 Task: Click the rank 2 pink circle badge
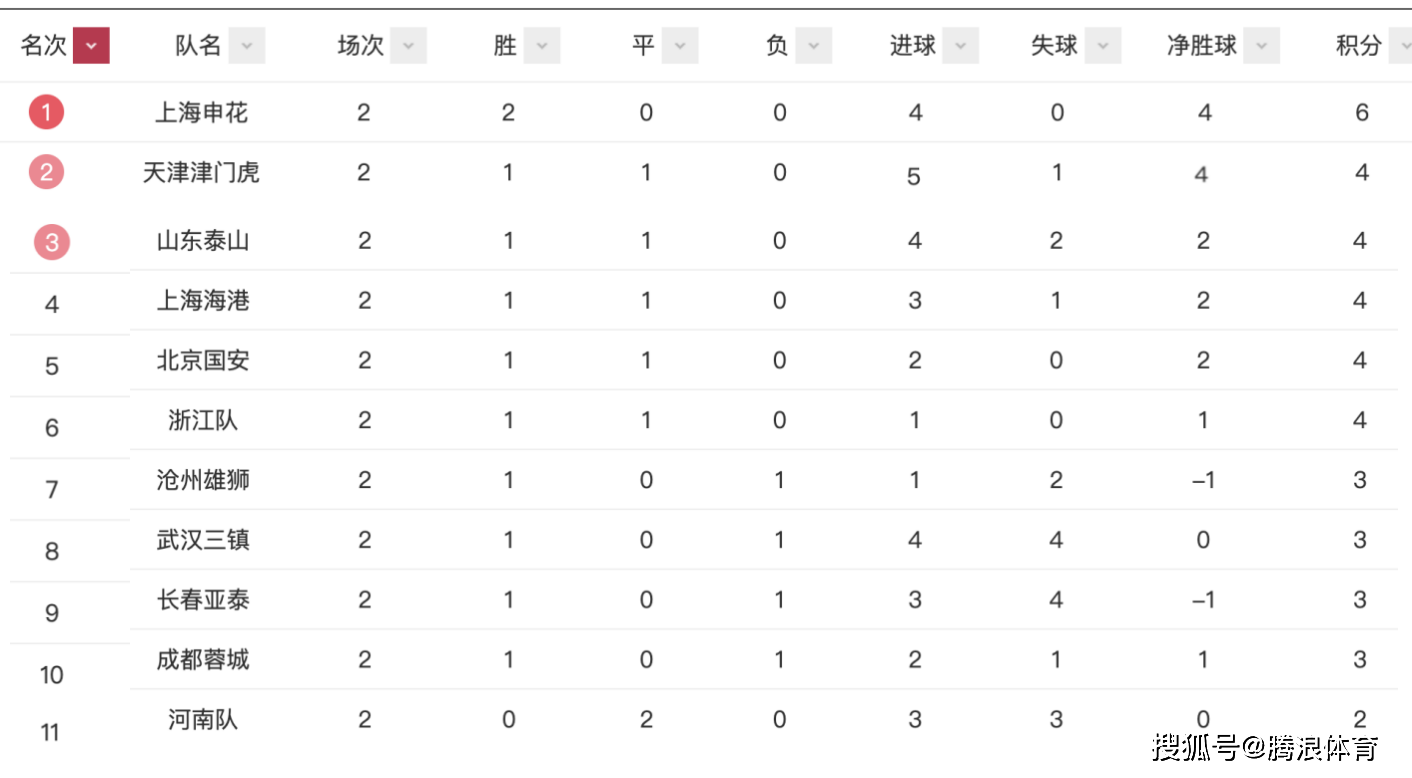tap(46, 172)
